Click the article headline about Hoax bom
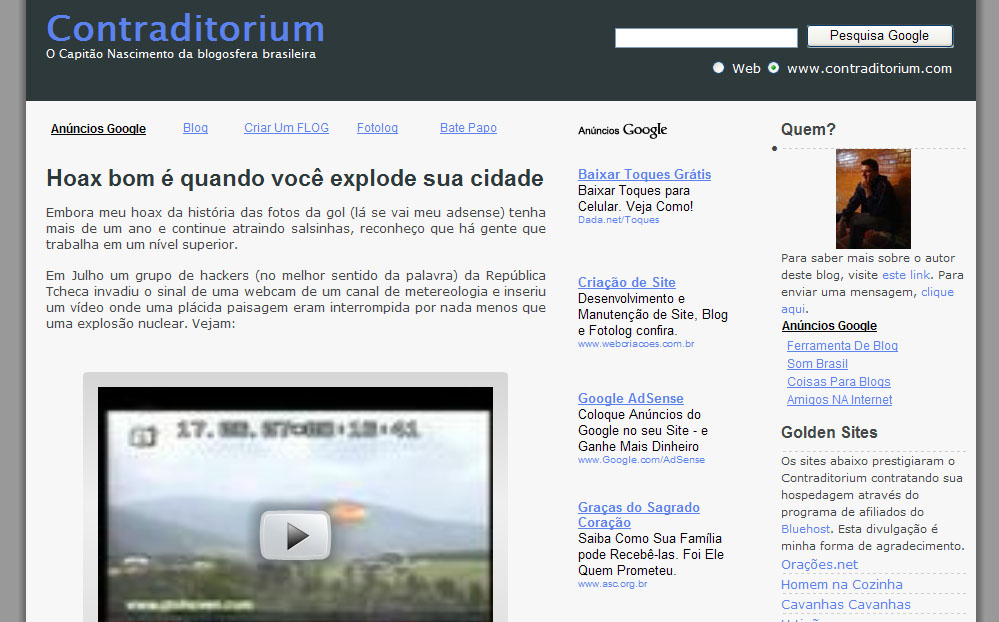The width and height of the screenshot is (999, 622). 294,179
